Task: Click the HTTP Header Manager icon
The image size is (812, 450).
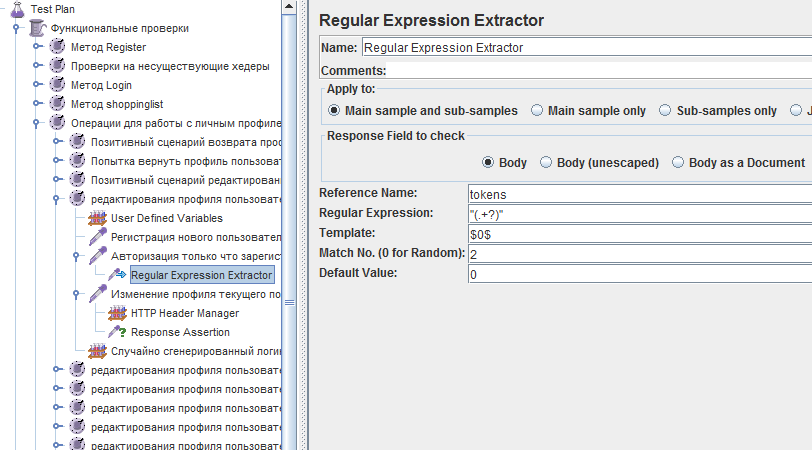Action: (117, 313)
